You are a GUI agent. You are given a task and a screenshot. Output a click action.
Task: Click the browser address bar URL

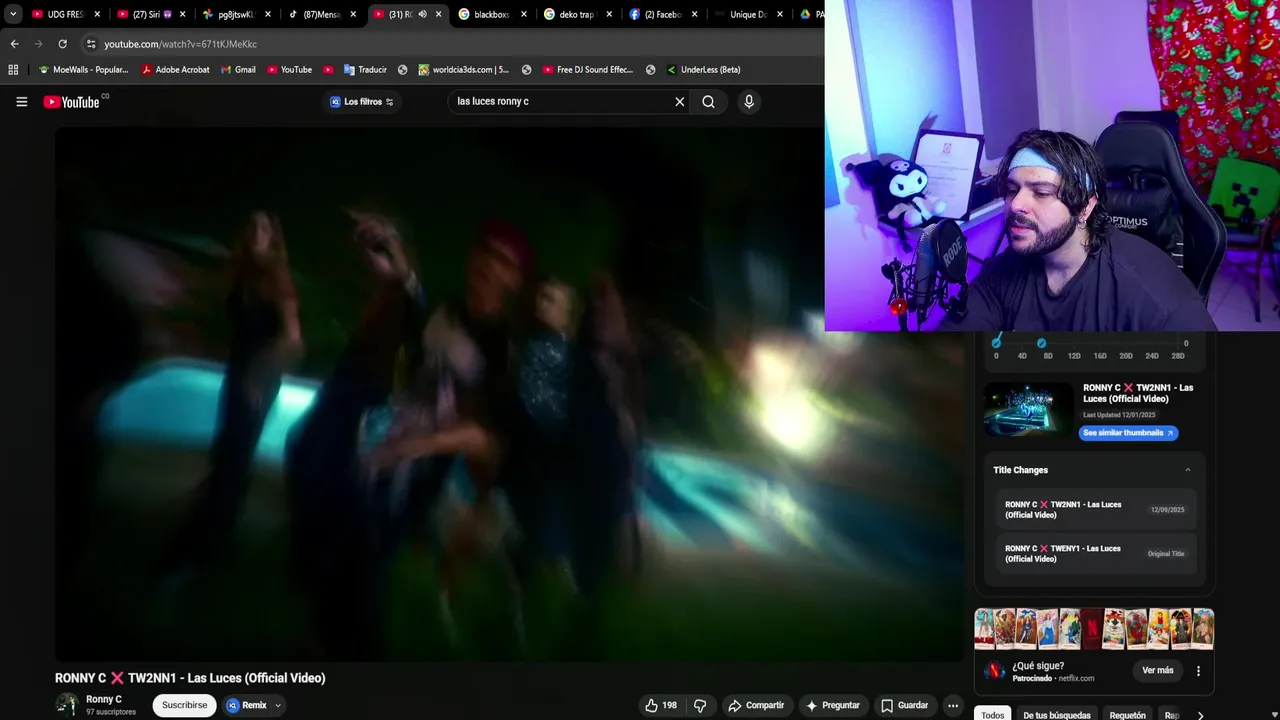tap(181, 44)
